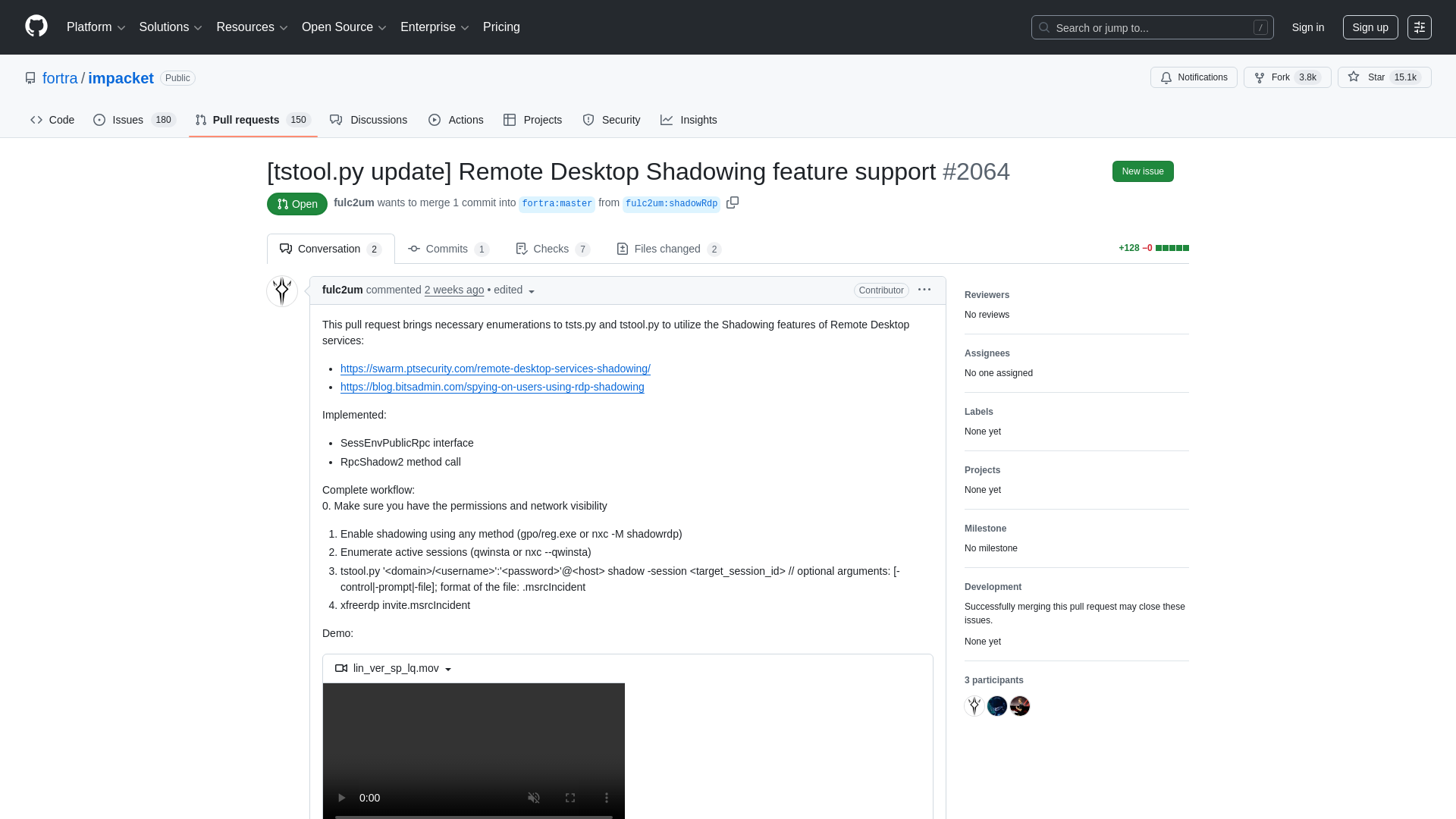Expand the lin_ver_sp_lq.mov options dropdown
This screenshot has width=1456, height=819.
pyautogui.click(x=448, y=669)
